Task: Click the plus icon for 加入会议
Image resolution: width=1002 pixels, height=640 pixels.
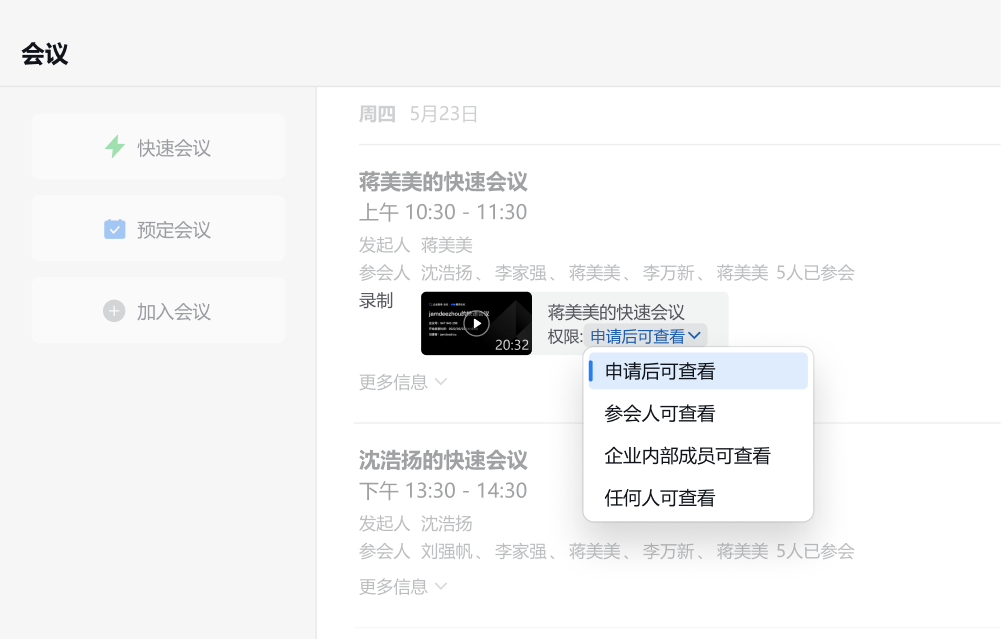Action: point(114,311)
